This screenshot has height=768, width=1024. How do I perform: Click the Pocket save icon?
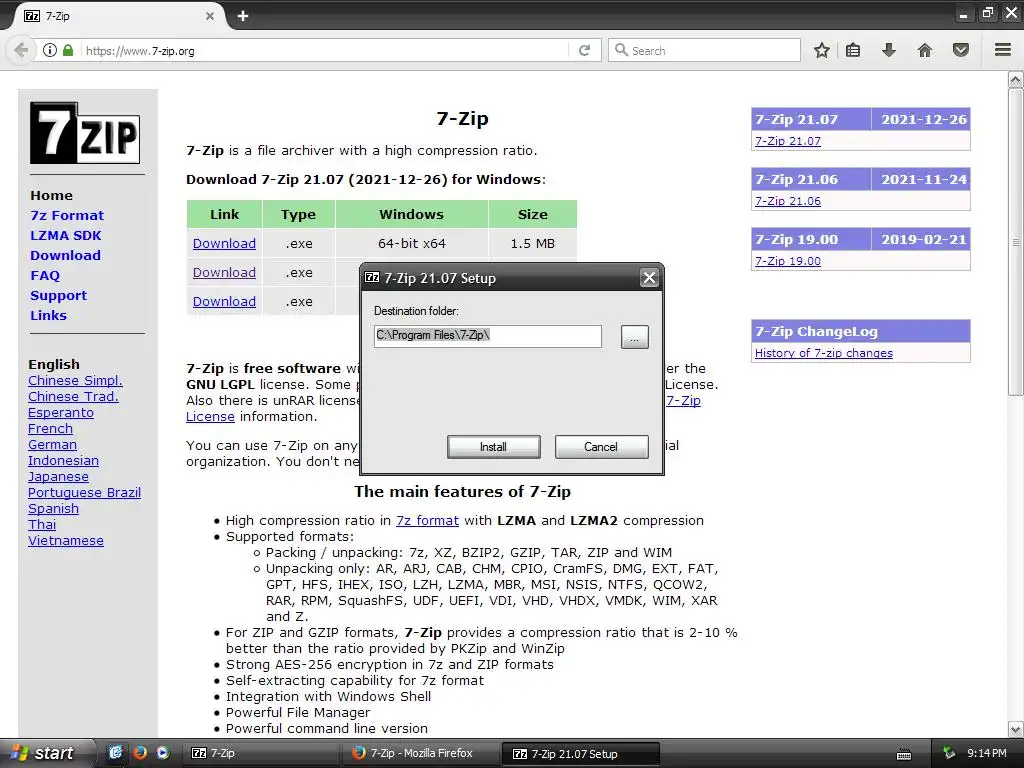point(961,50)
